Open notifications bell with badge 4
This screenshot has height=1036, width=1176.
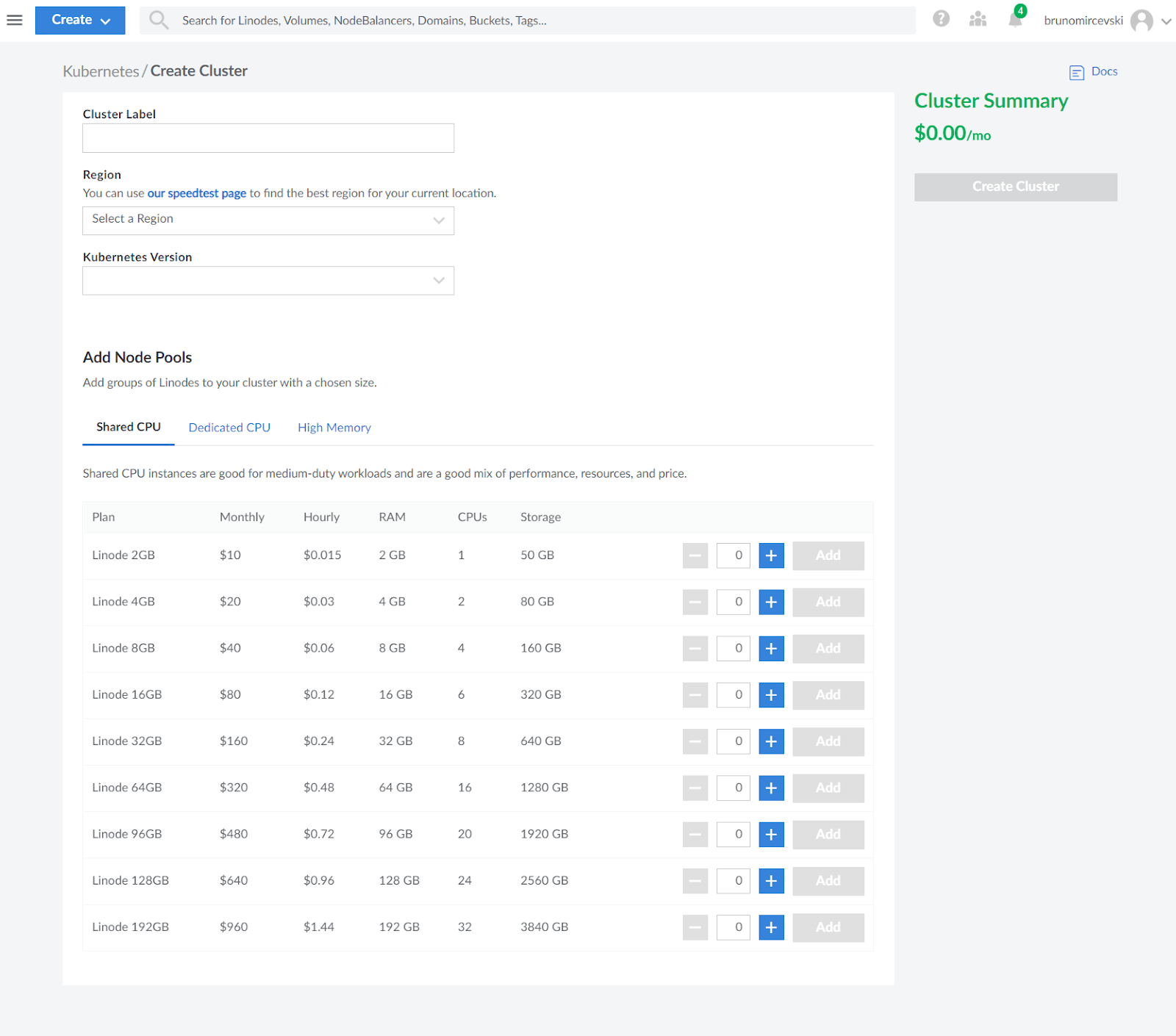tap(1016, 18)
